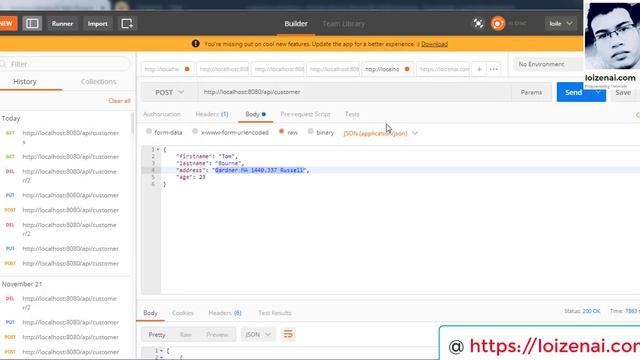Switch to the Team Library tab

pos(343,24)
